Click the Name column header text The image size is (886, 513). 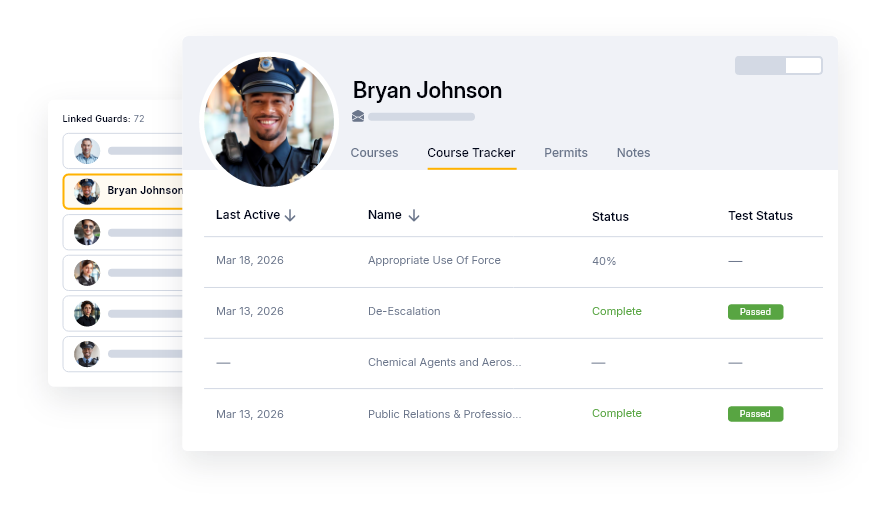pyautogui.click(x=385, y=215)
